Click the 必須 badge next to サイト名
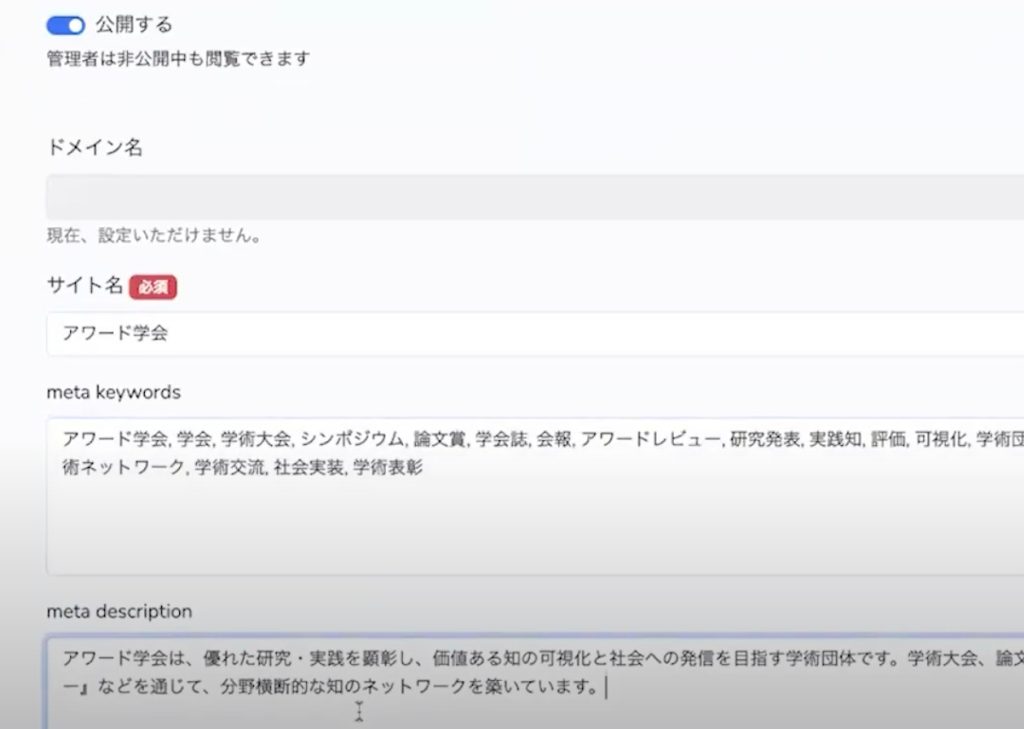 [x=153, y=287]
